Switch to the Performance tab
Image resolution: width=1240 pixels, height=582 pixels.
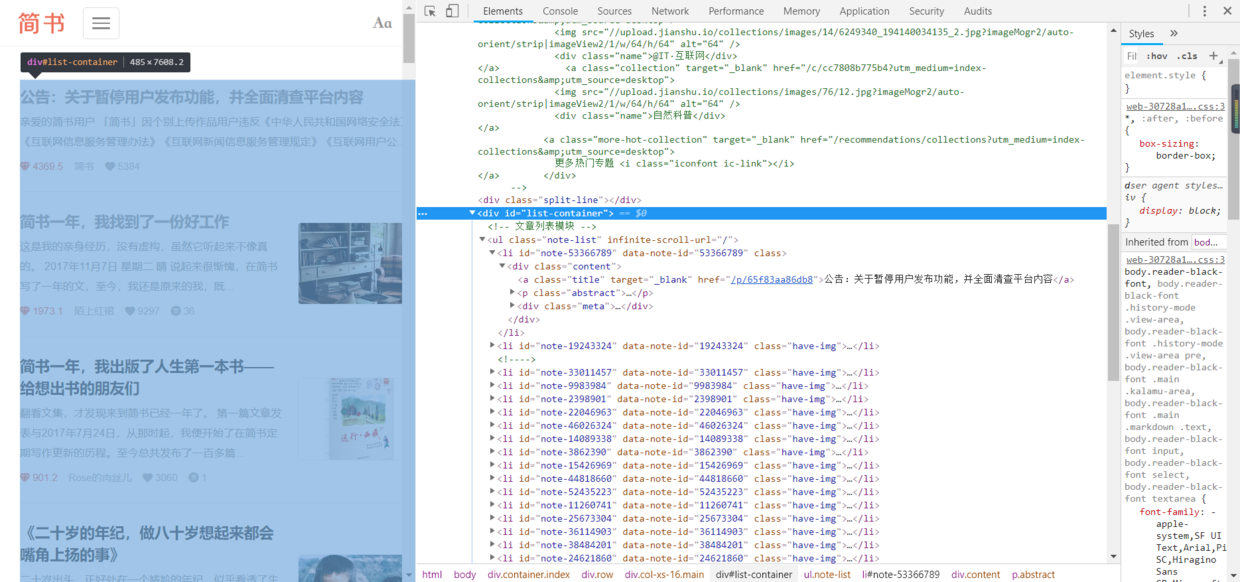click(736, 11)
